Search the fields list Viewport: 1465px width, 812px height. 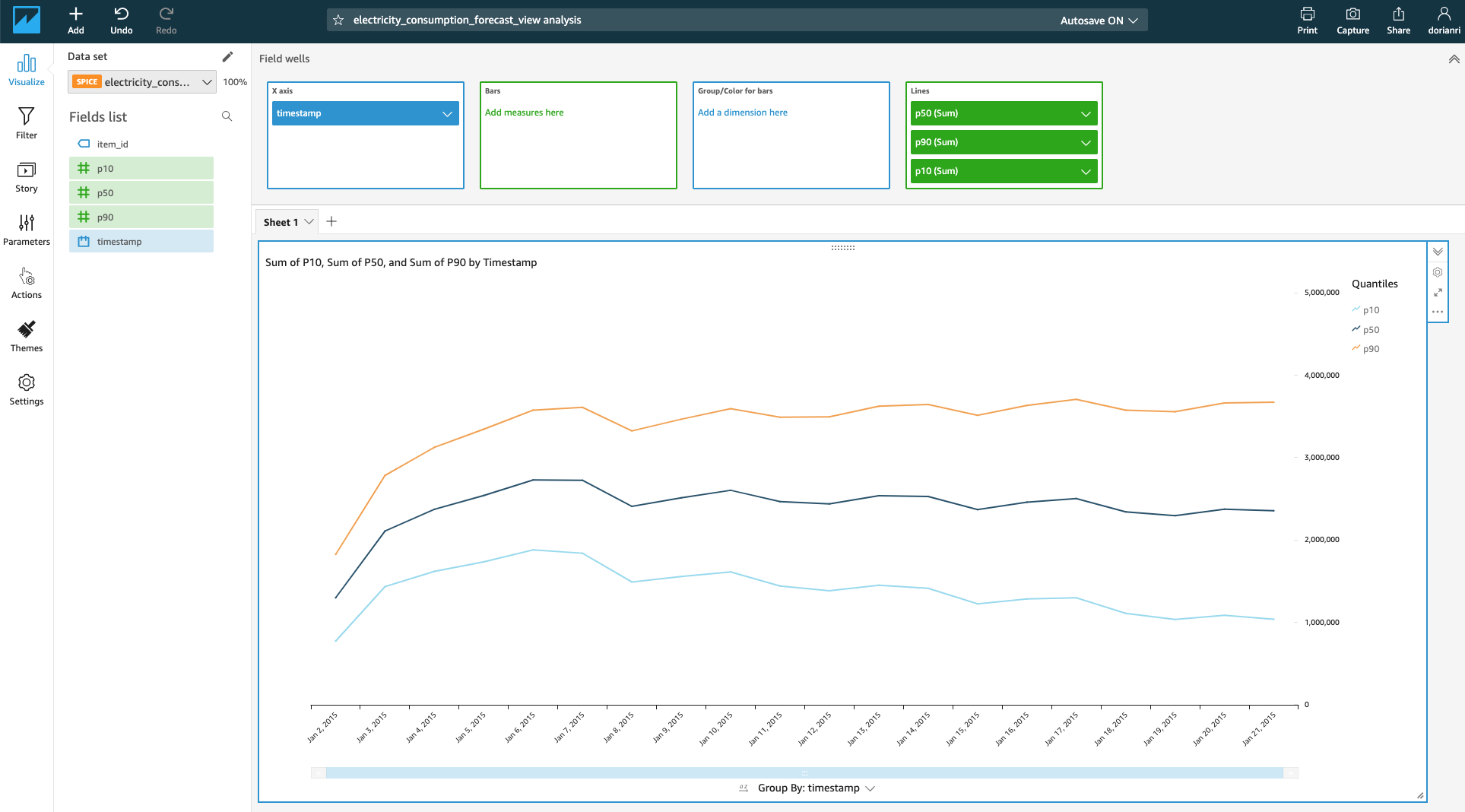coord(227,116)
